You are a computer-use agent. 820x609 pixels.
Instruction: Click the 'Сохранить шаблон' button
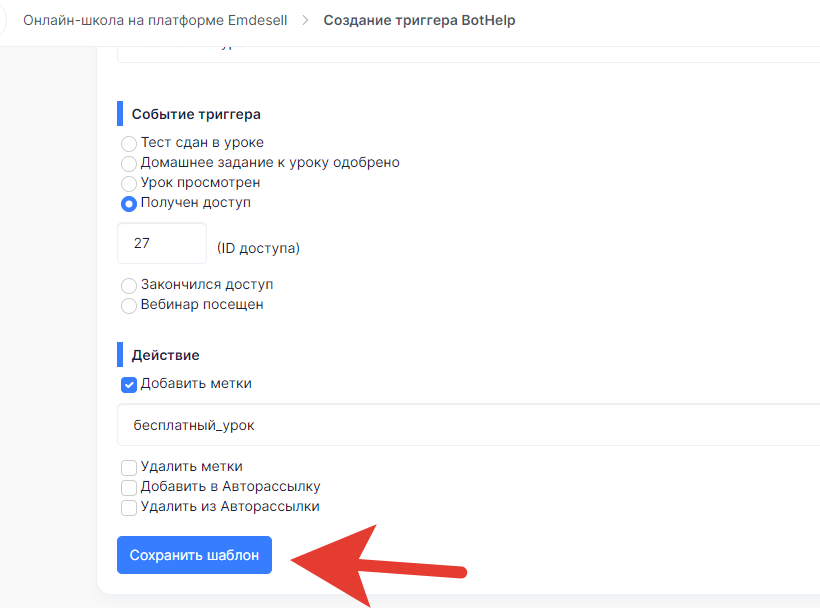tap(195, 555)
